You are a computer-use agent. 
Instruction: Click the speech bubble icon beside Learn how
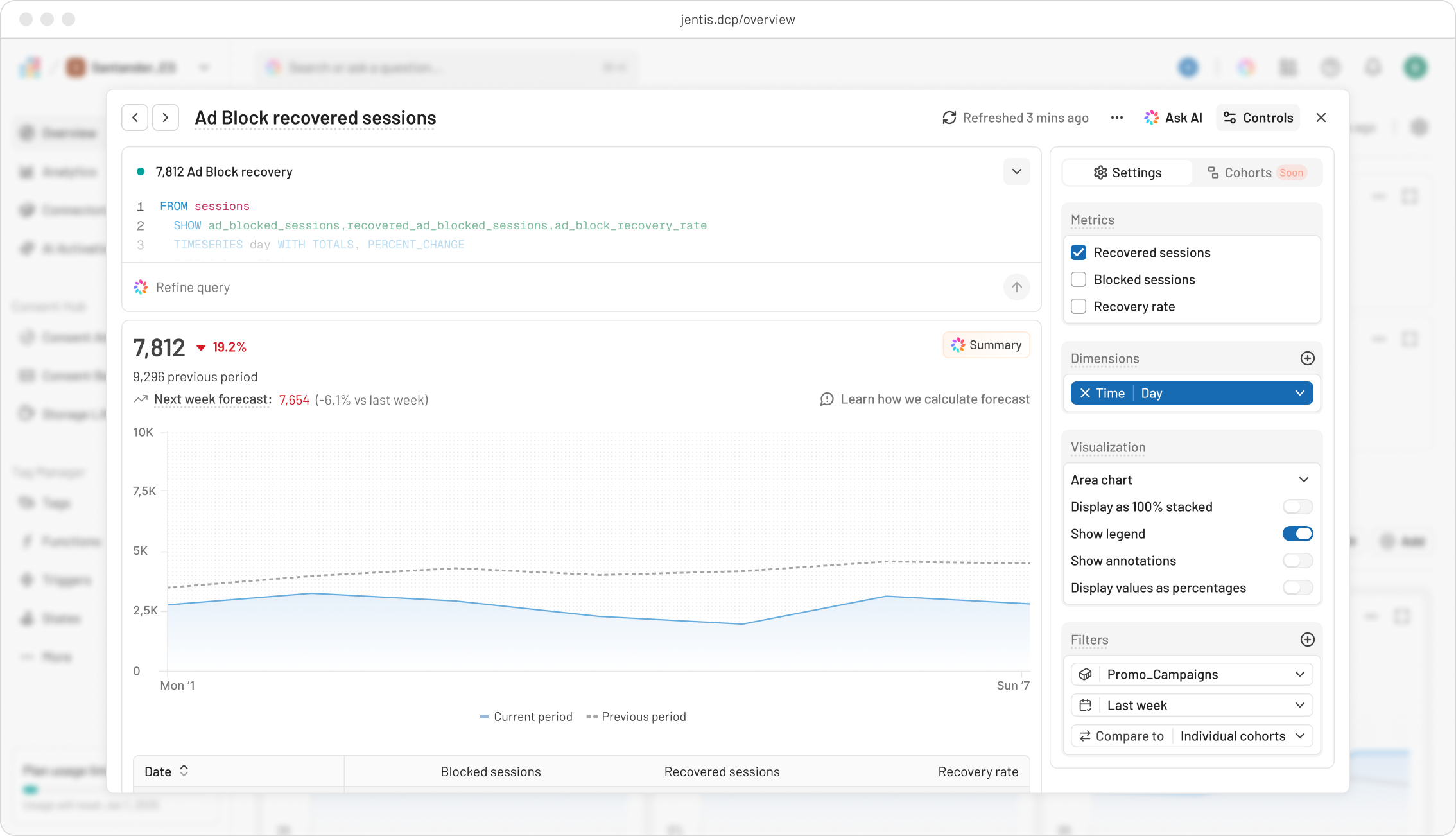coord(827,399)
